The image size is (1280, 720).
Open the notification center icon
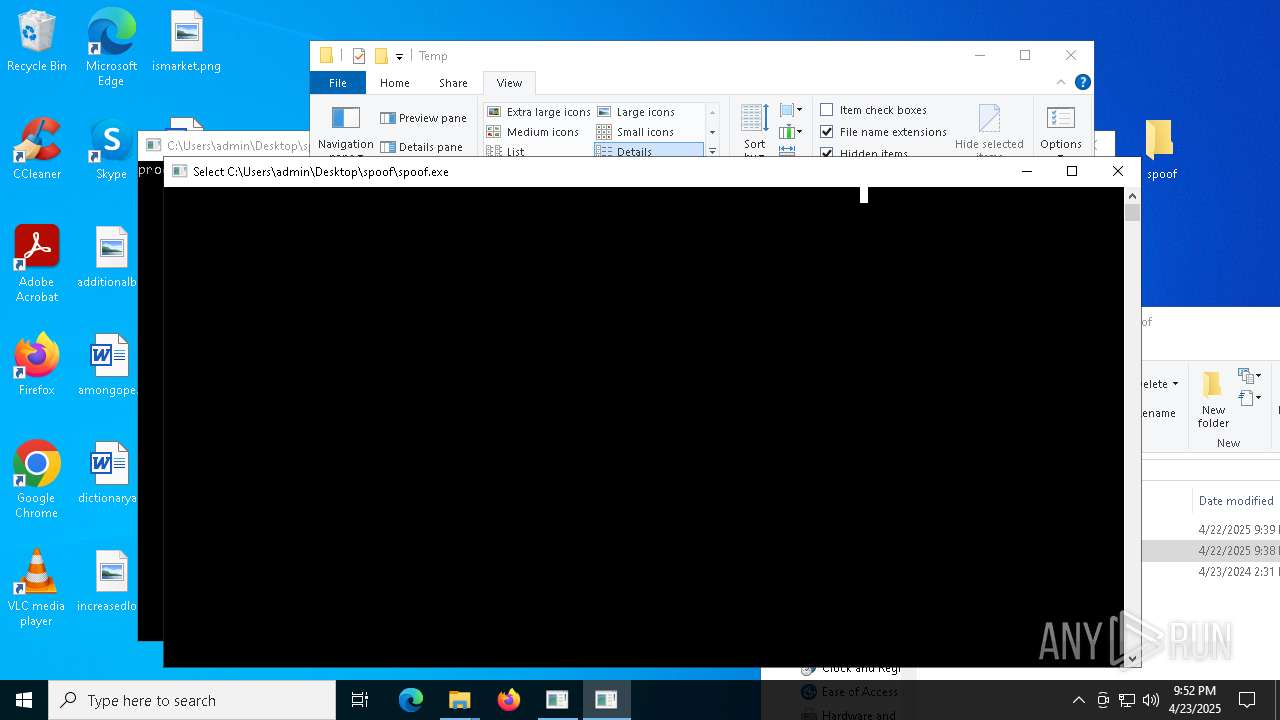coord(1247,700)
